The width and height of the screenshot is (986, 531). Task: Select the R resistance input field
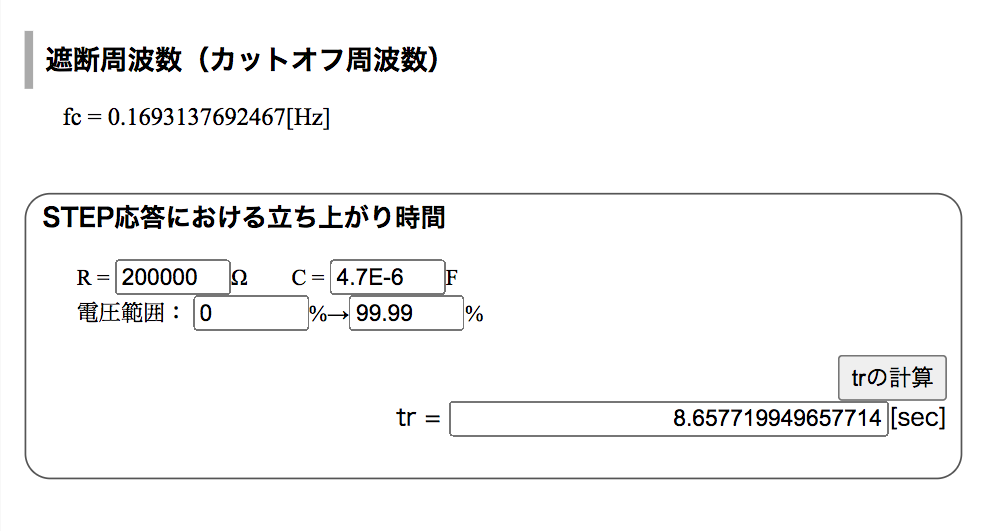173,277
